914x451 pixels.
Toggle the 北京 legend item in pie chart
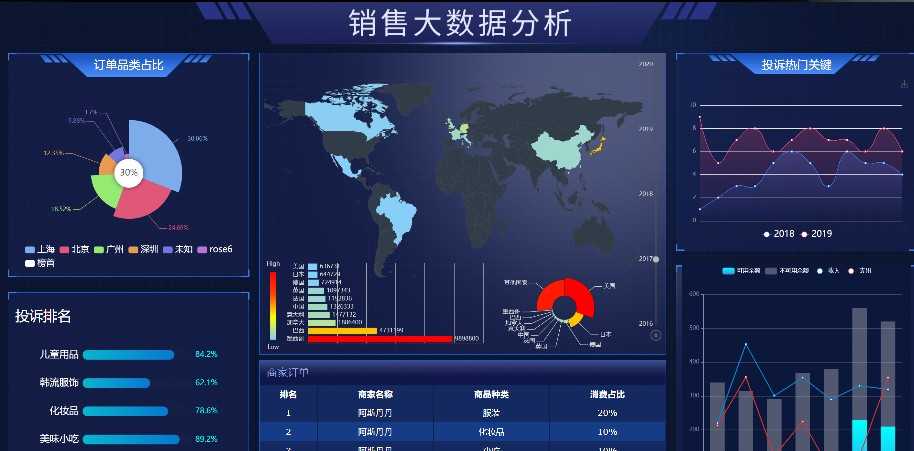74,249
